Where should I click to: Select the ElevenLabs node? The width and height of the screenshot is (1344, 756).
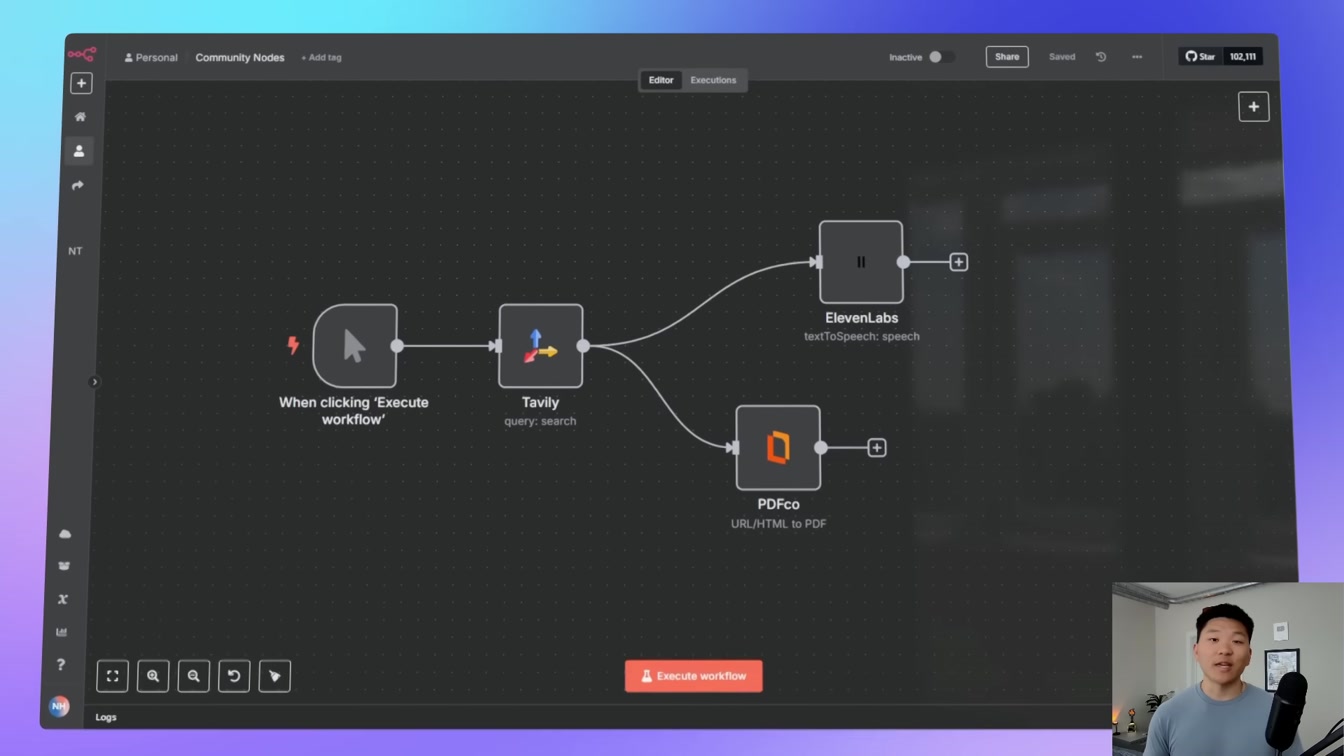pos(861,262)
